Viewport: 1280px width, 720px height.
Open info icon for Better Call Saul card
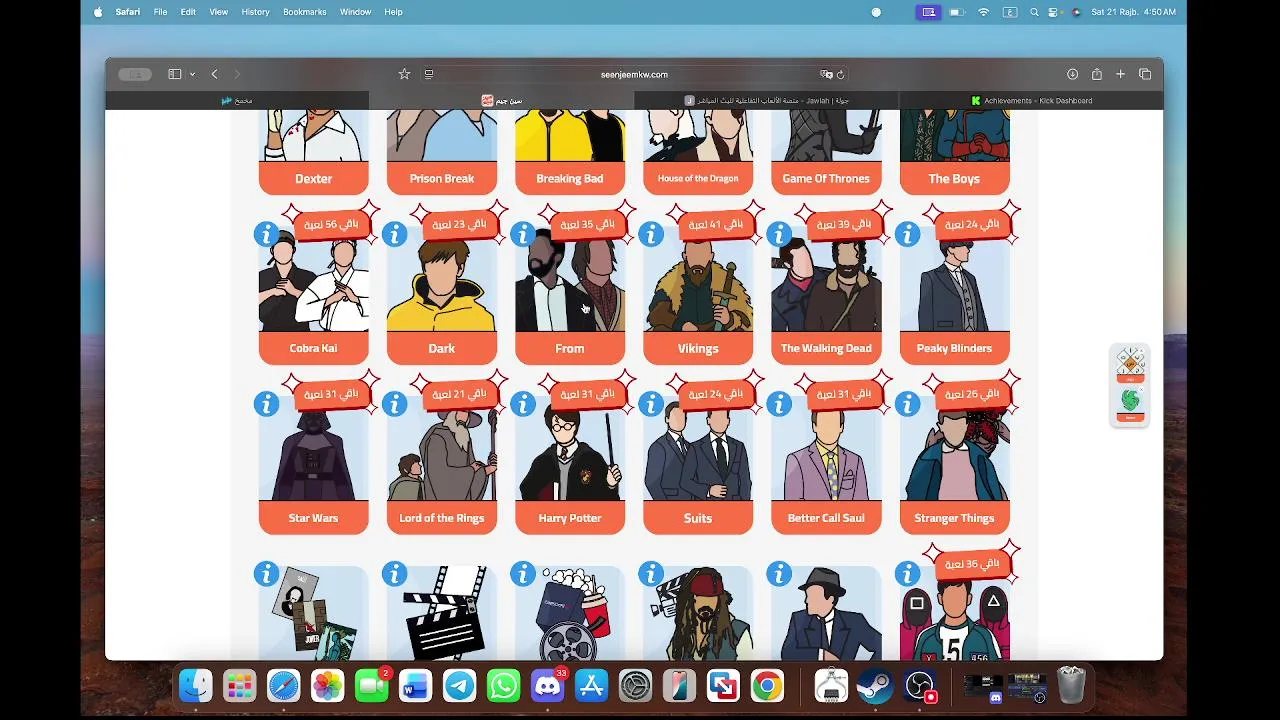[x=779, y=404]
